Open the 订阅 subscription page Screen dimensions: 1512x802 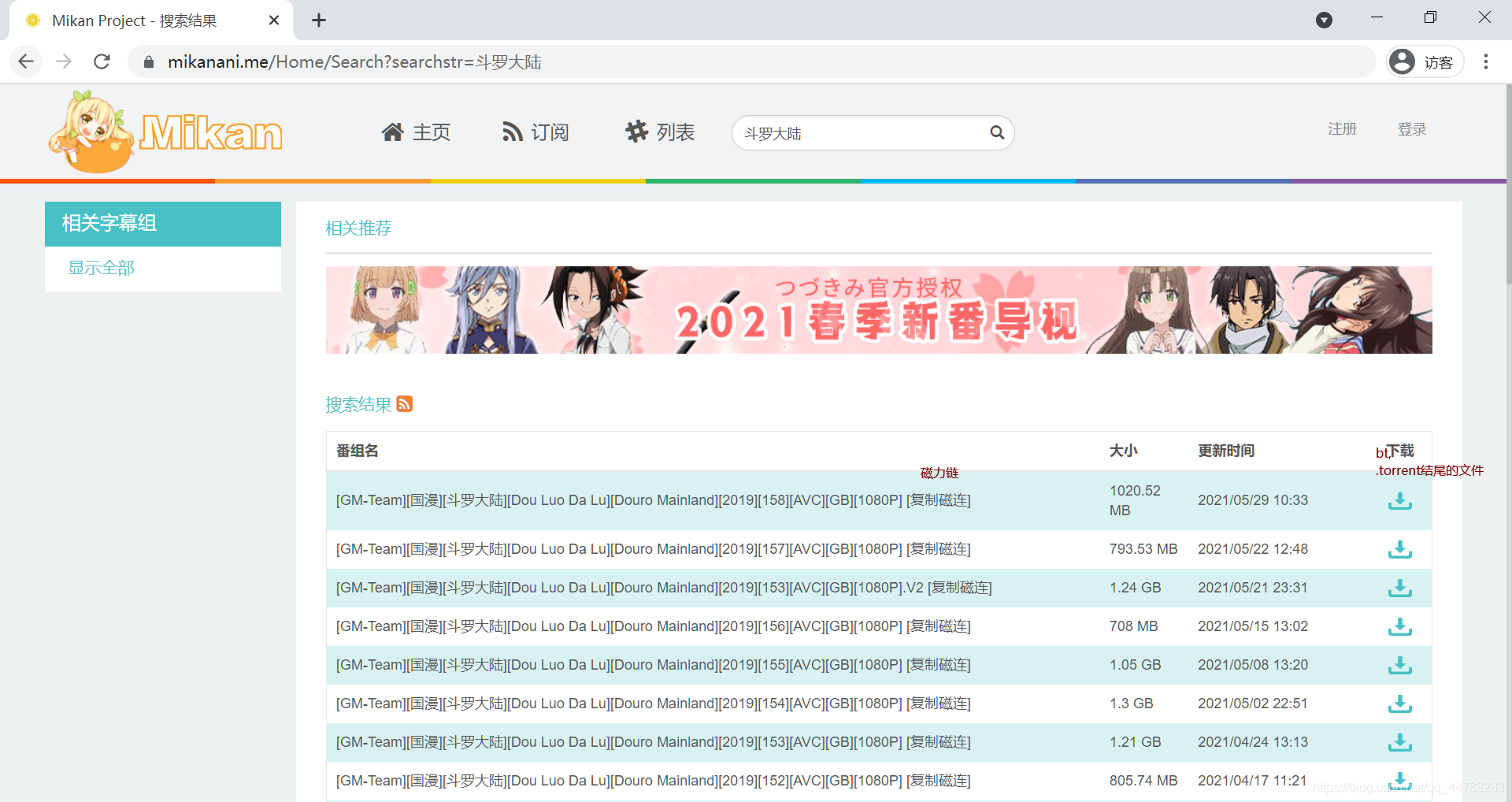(535, 132)
